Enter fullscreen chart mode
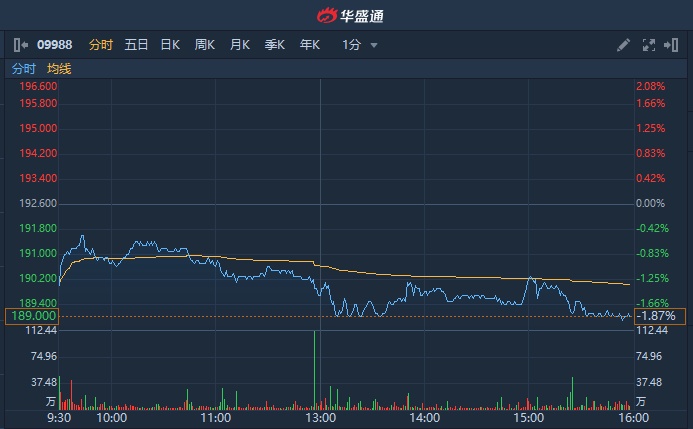693x429 pixels. click(648, 45)
